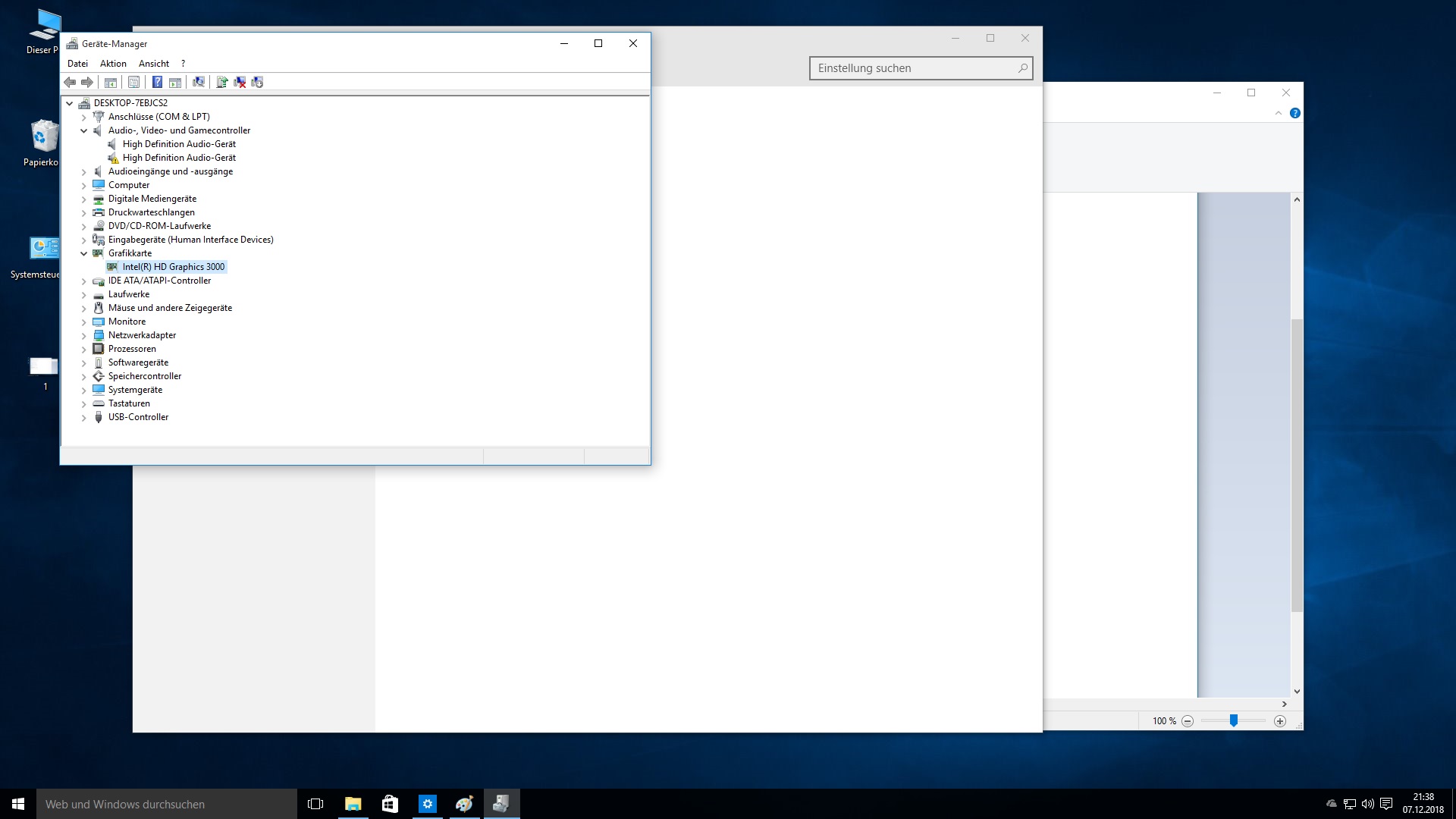This screenshot has height=819, width=1456.
Task: Click the Einstellung suchen search field
Action: (x=914, y=68)
